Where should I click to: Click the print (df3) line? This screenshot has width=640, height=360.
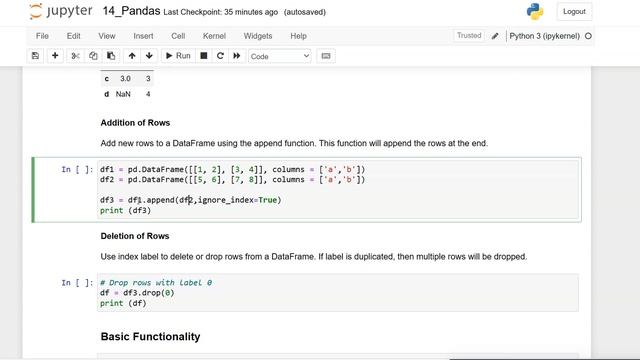coord(125,211)
